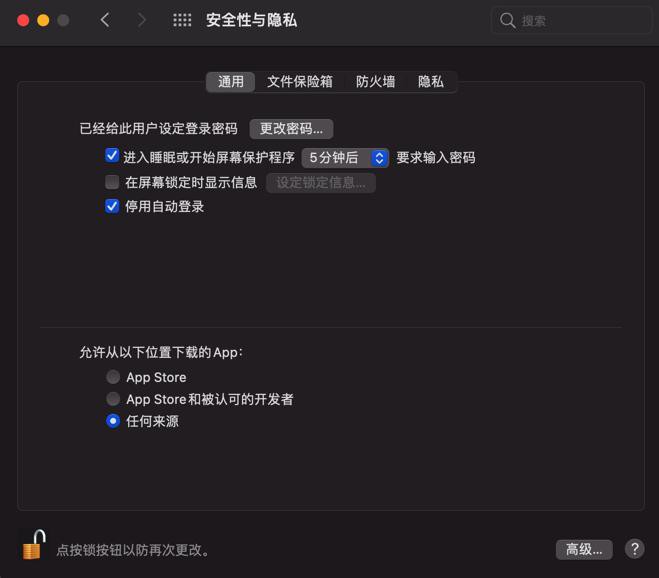Click the back navigation arrow
The height and width of the screenshot is (578, 659).
coord(105,20)
